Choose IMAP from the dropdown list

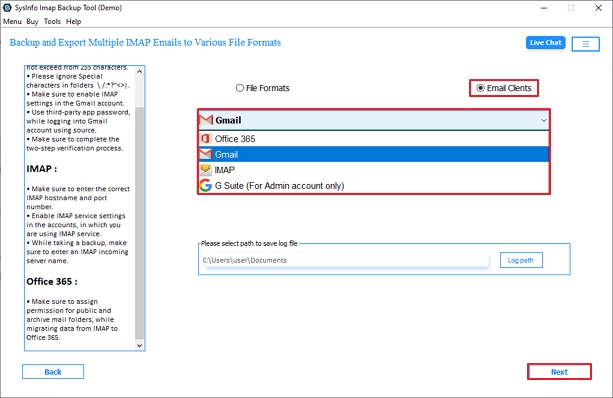[374, 170]
